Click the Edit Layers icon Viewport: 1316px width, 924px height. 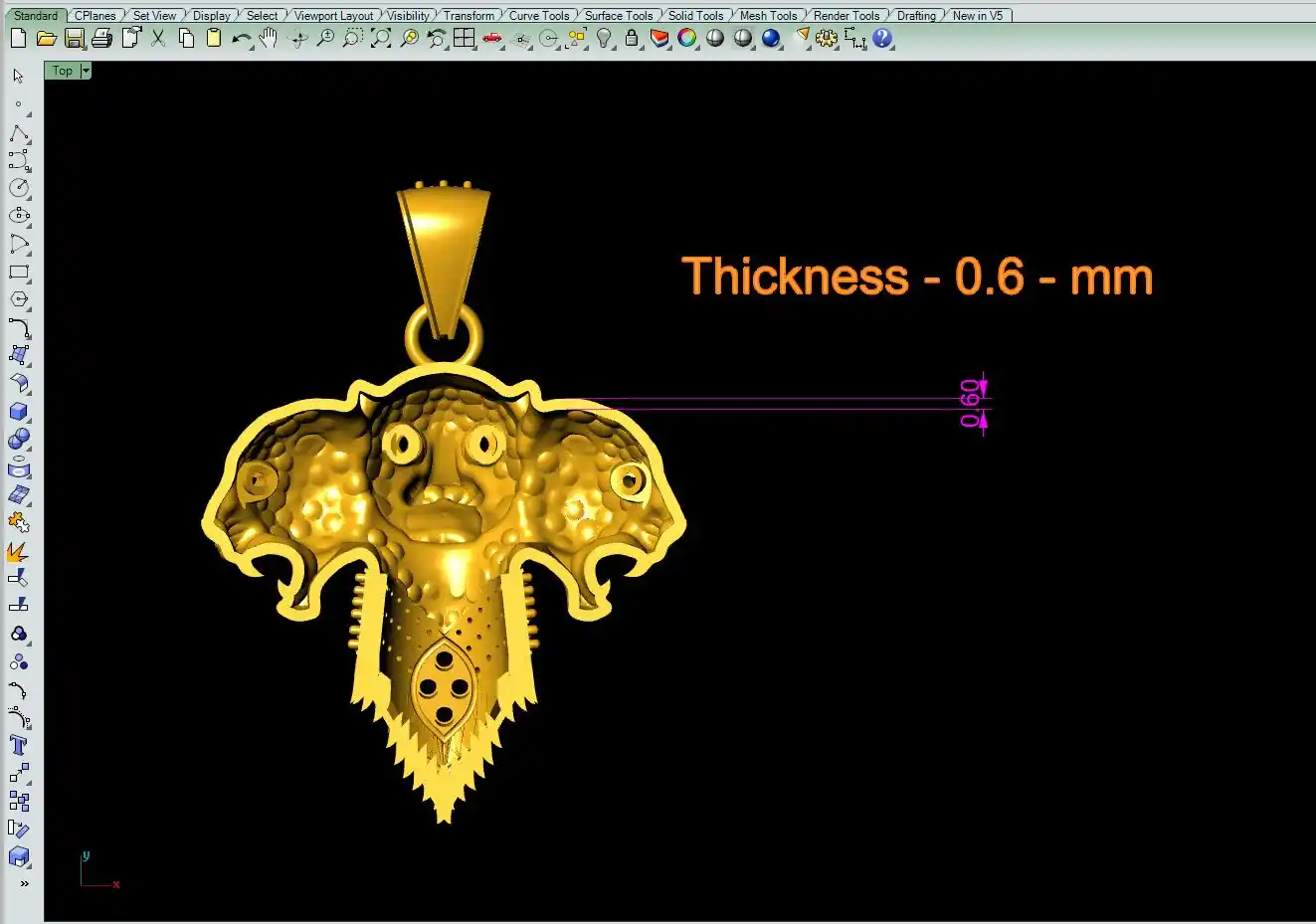[x=658, y=39]
